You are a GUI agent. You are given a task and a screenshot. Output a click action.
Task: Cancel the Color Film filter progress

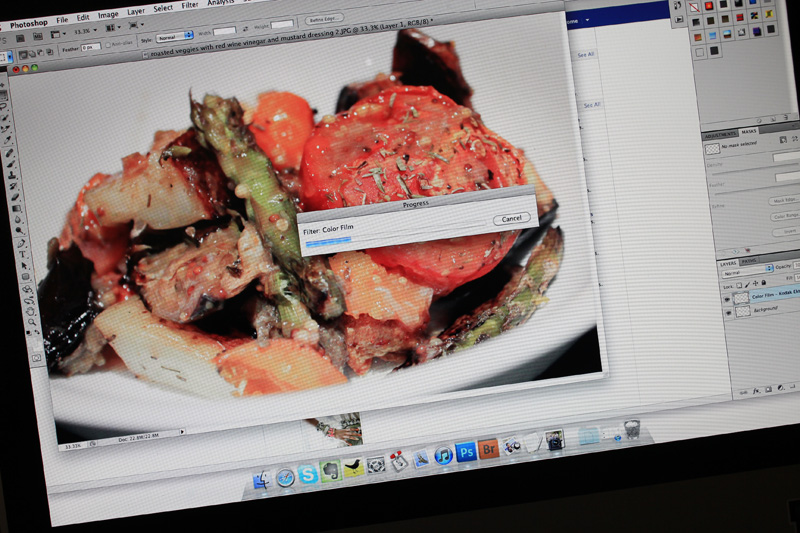coord(512,219)
